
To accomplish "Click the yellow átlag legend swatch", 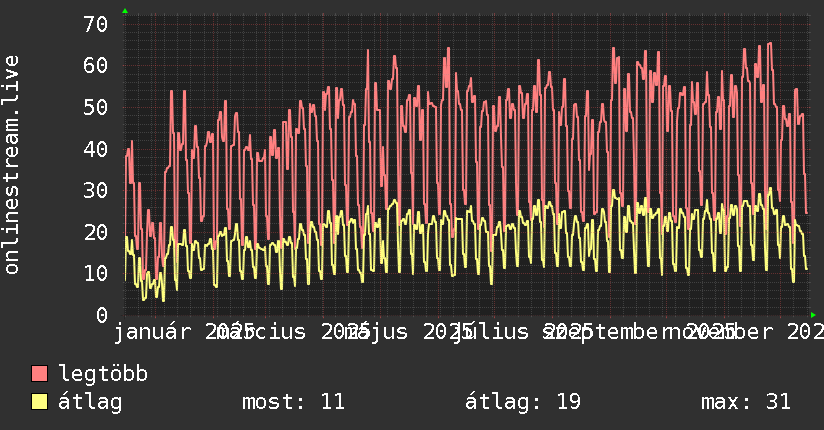I will coord(39,402).
